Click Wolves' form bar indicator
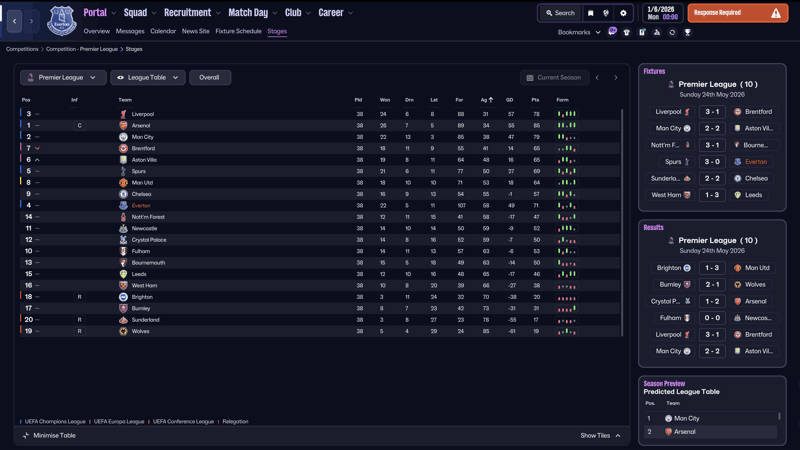 point(566,331)
